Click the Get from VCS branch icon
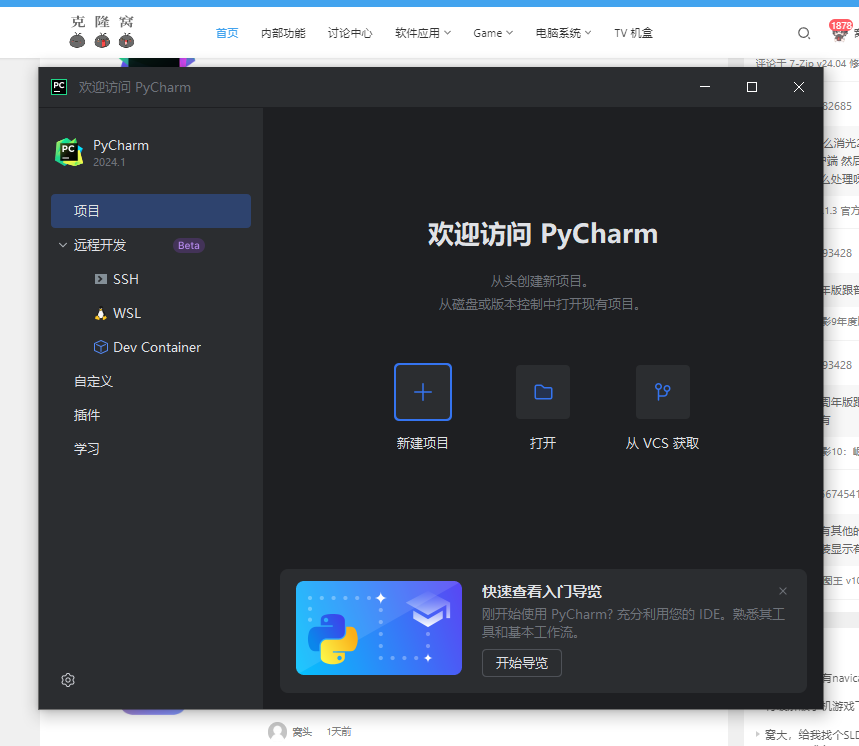The width and height of the screenshot is (859, 746). 662,392
